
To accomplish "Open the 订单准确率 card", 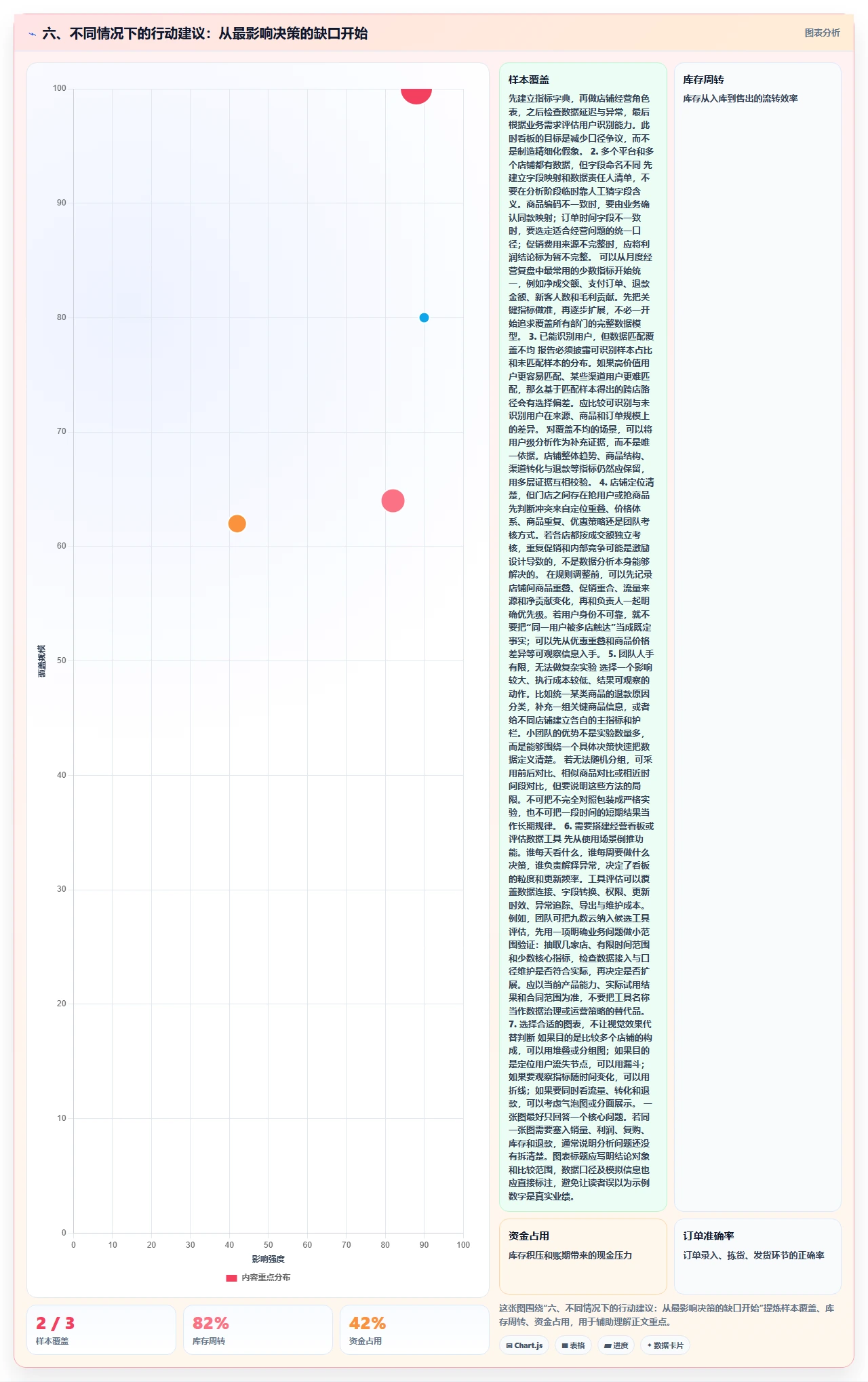I will 757,1257.
